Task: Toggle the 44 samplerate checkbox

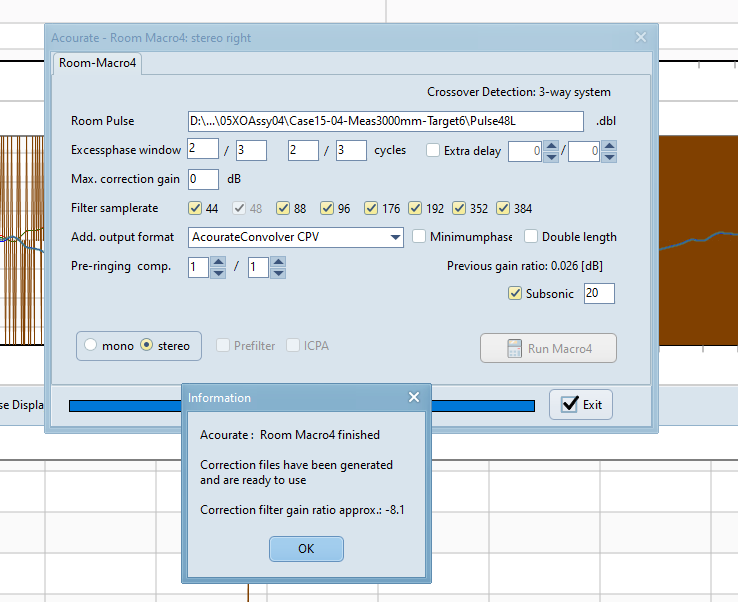Action: coord(195,208)
